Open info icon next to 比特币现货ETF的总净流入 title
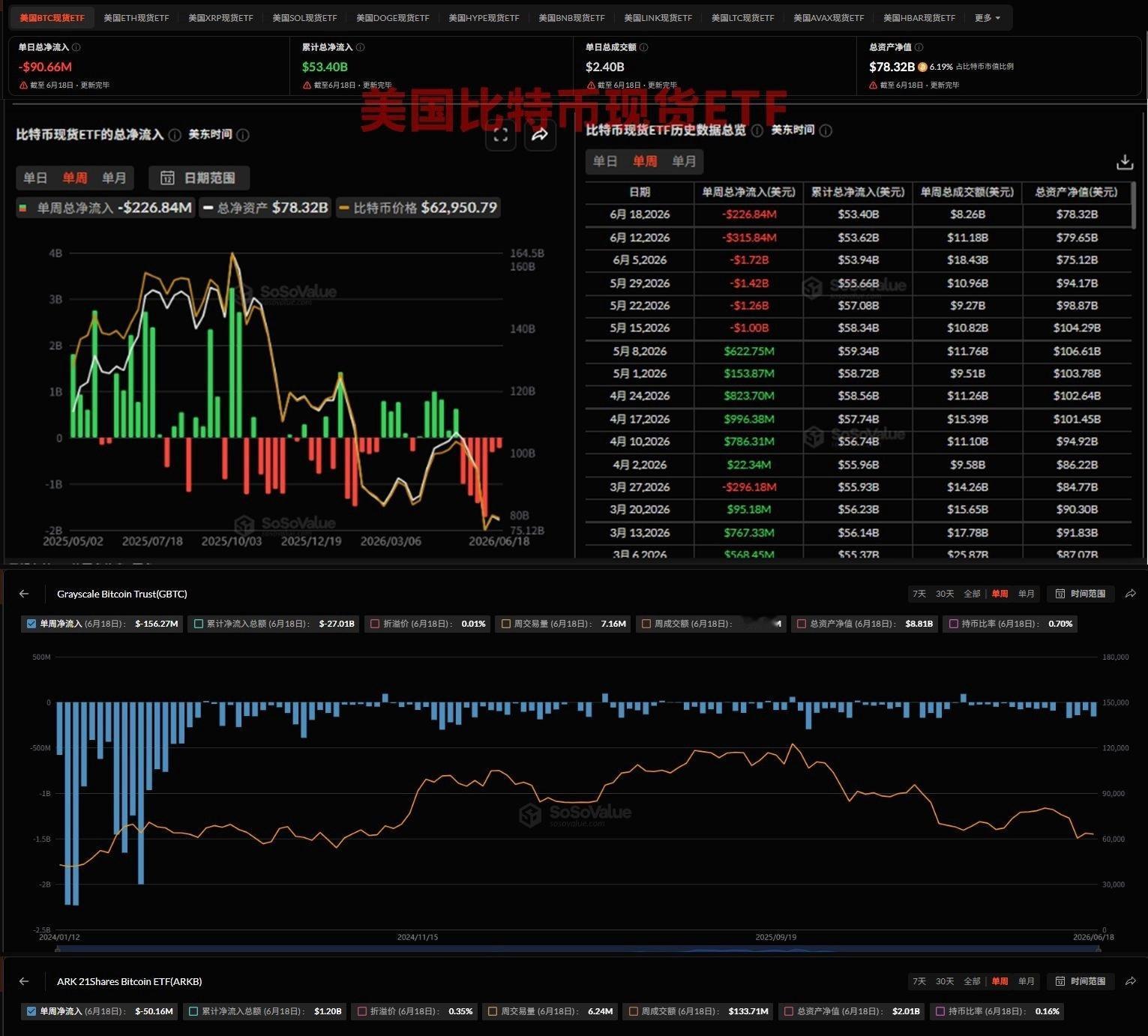The image size is (1148, 1036). [x=175, y=135]
